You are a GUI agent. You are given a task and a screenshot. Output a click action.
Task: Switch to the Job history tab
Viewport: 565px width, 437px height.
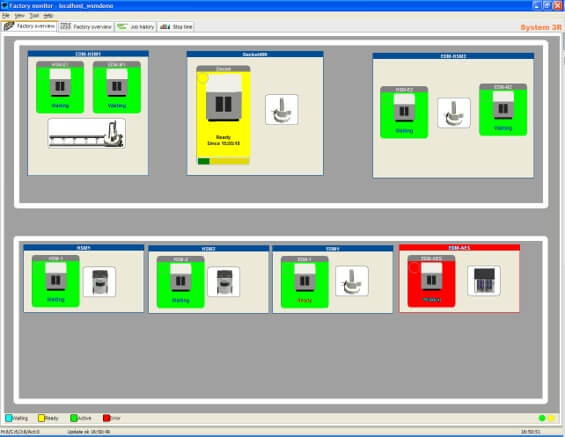136,27
